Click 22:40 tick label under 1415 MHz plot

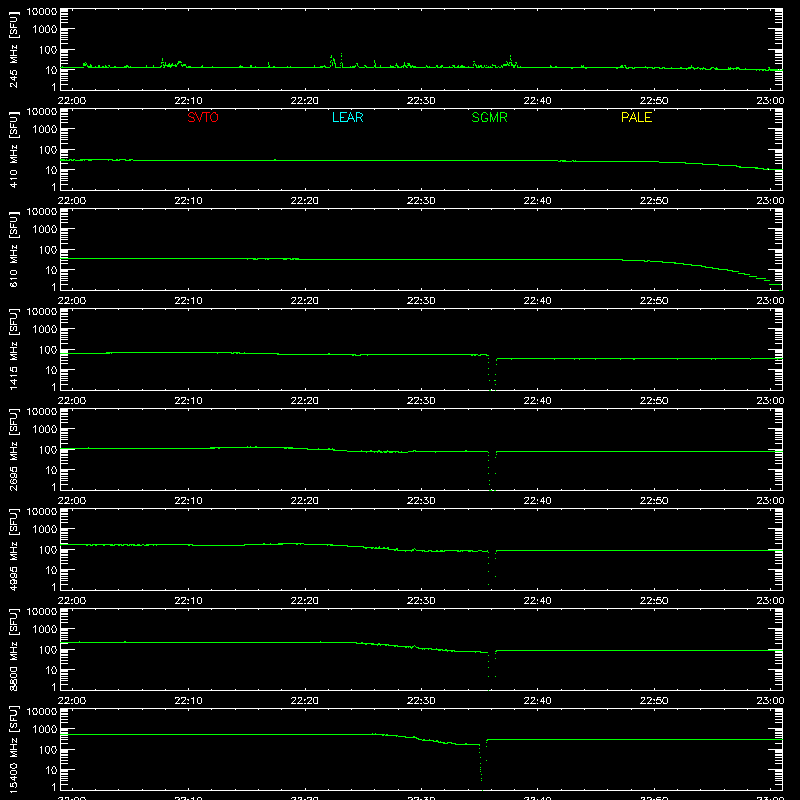click(x=537, y=401)
